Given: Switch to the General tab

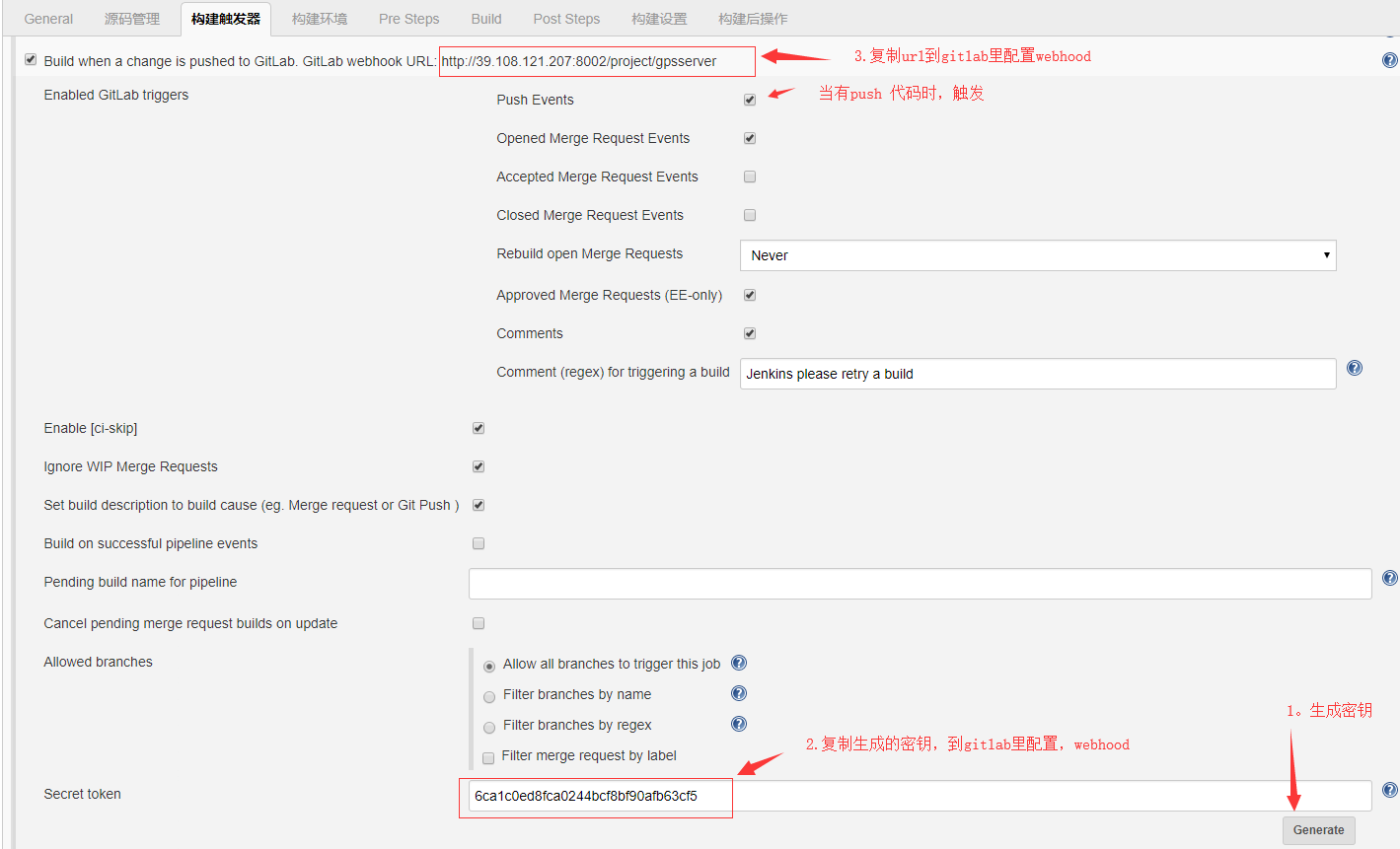Looking at the screenshot, I should tap(48, 19).
